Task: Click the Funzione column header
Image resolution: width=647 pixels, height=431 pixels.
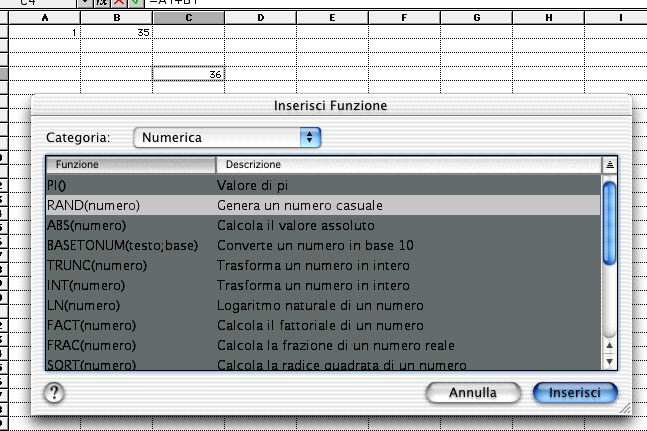Action: (x=130, y=164)
